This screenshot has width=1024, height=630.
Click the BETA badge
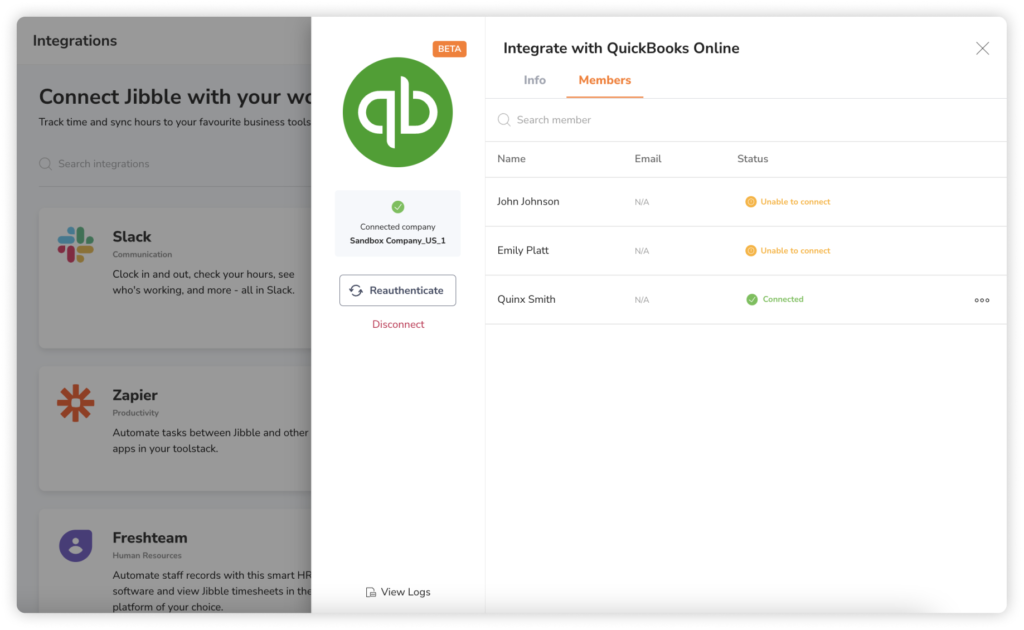(449, 49)
